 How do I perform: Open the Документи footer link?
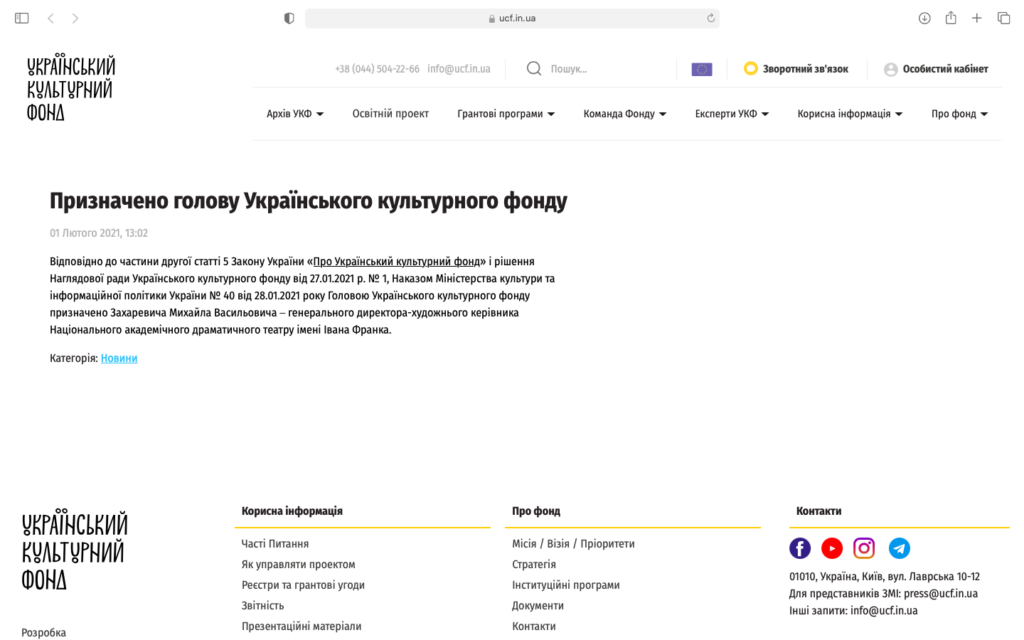coord(537,605)
